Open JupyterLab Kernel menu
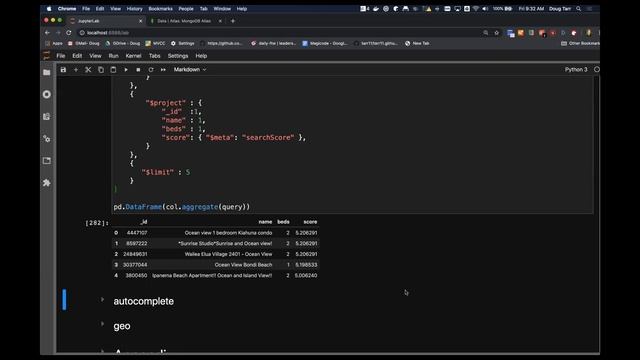 coord(133,56)
